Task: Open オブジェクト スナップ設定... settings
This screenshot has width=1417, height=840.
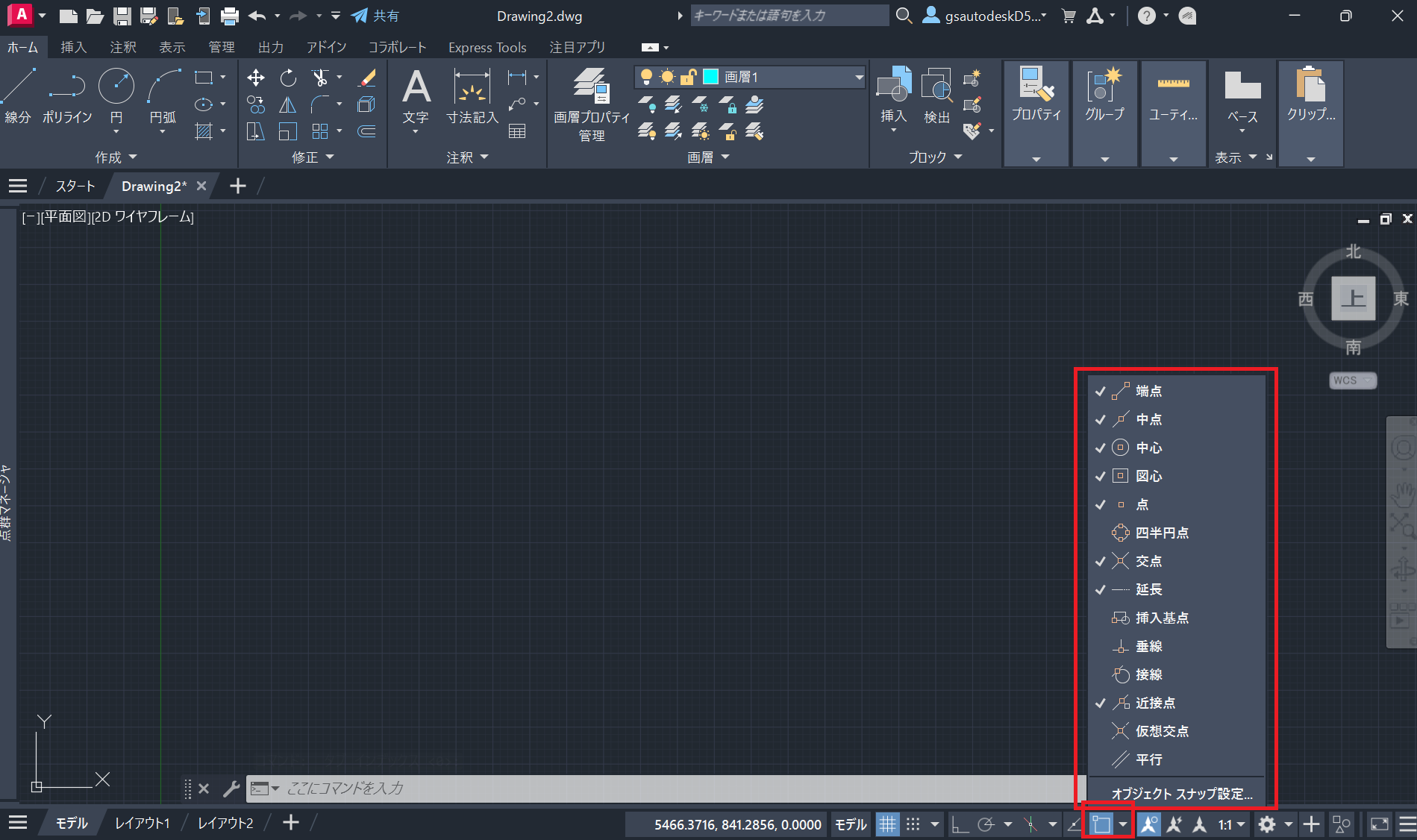Action: coord(1181,794)
